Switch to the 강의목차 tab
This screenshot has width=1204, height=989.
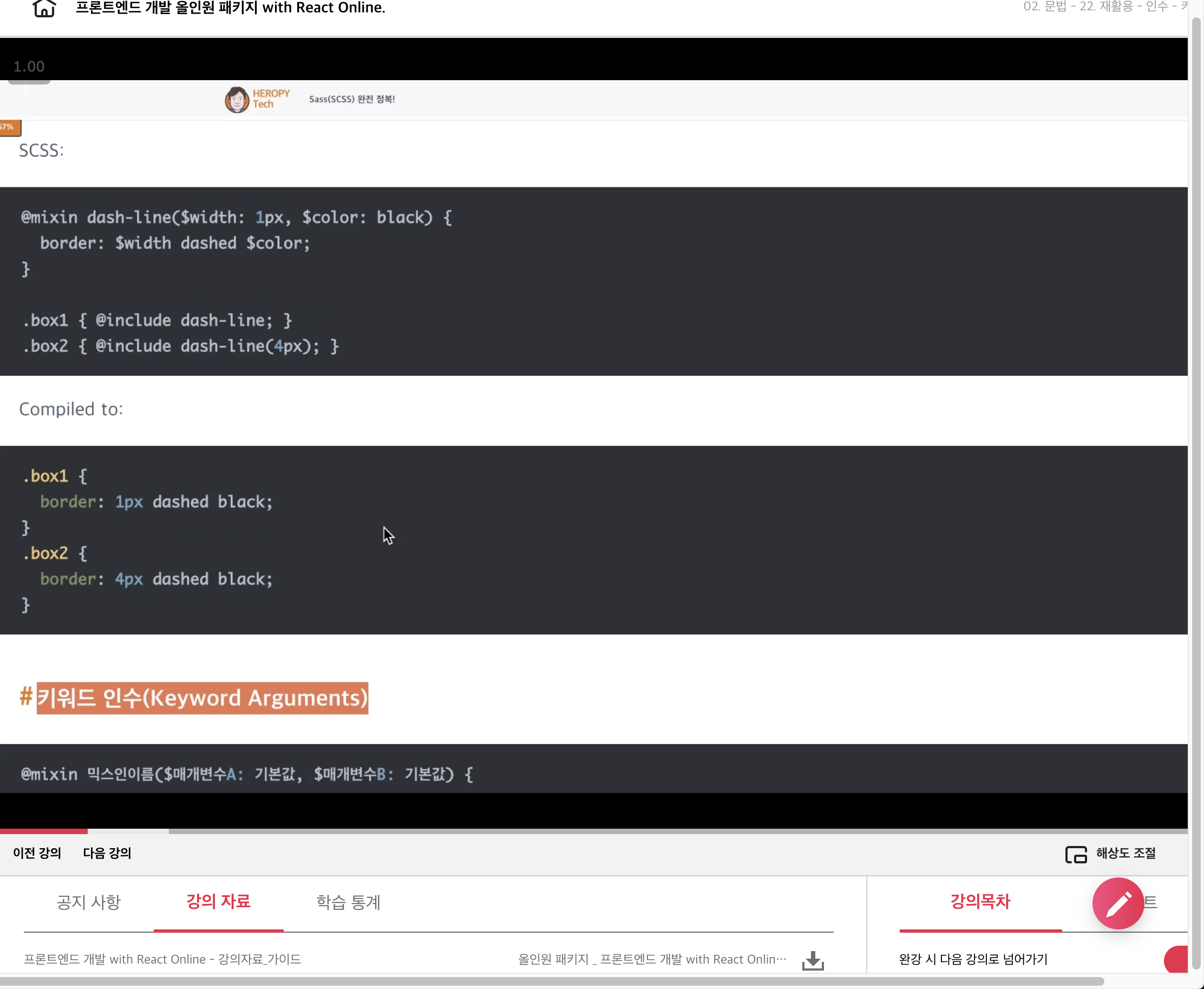click(979, 902)
